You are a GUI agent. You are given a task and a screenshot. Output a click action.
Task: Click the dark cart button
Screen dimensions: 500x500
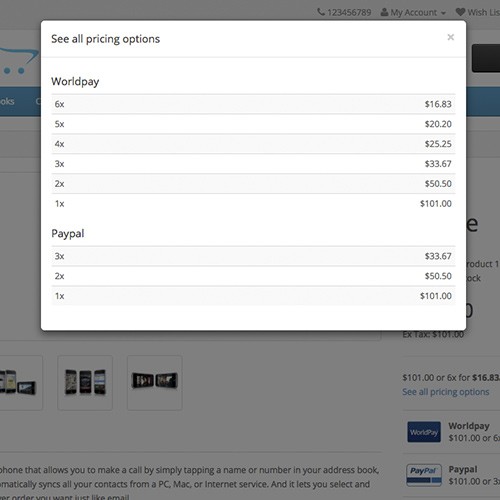click(486, 58)
